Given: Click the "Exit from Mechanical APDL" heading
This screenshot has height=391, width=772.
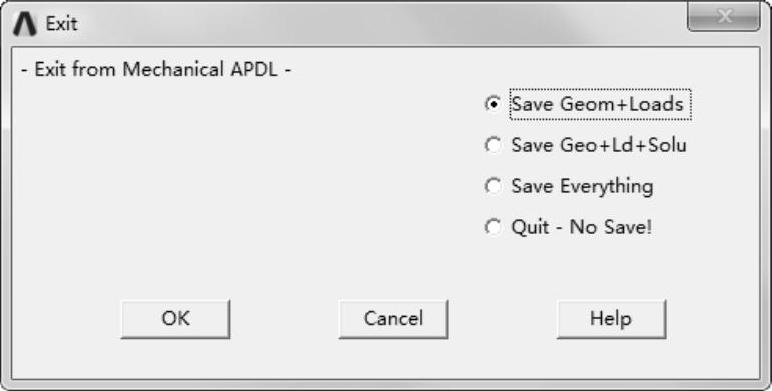Looking at the screenshot, I should 157,69.
